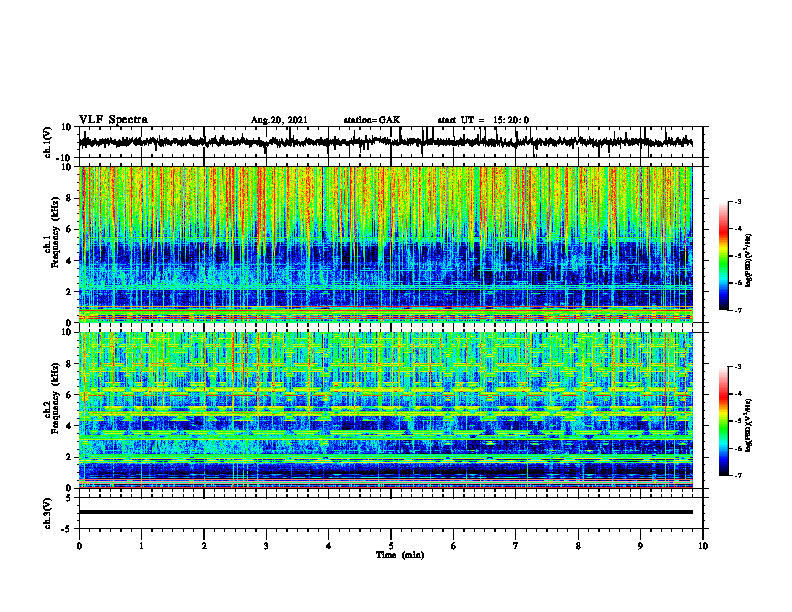The width and height of the screenshot is (792, 612).
Task: Click the "3" minute tick on time axis
Action: point(266,546)
